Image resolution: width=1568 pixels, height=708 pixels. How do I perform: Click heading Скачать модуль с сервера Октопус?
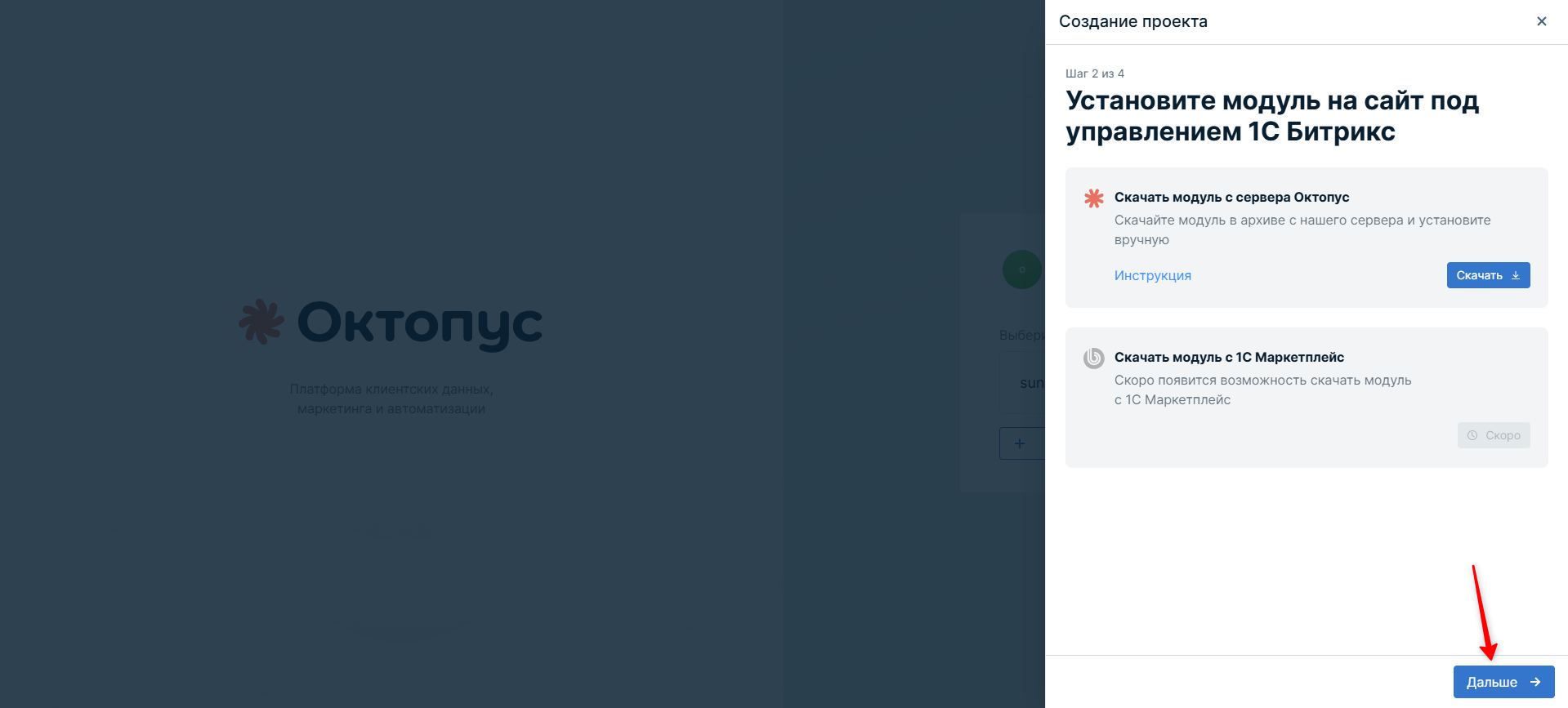tap(1231, 197)
